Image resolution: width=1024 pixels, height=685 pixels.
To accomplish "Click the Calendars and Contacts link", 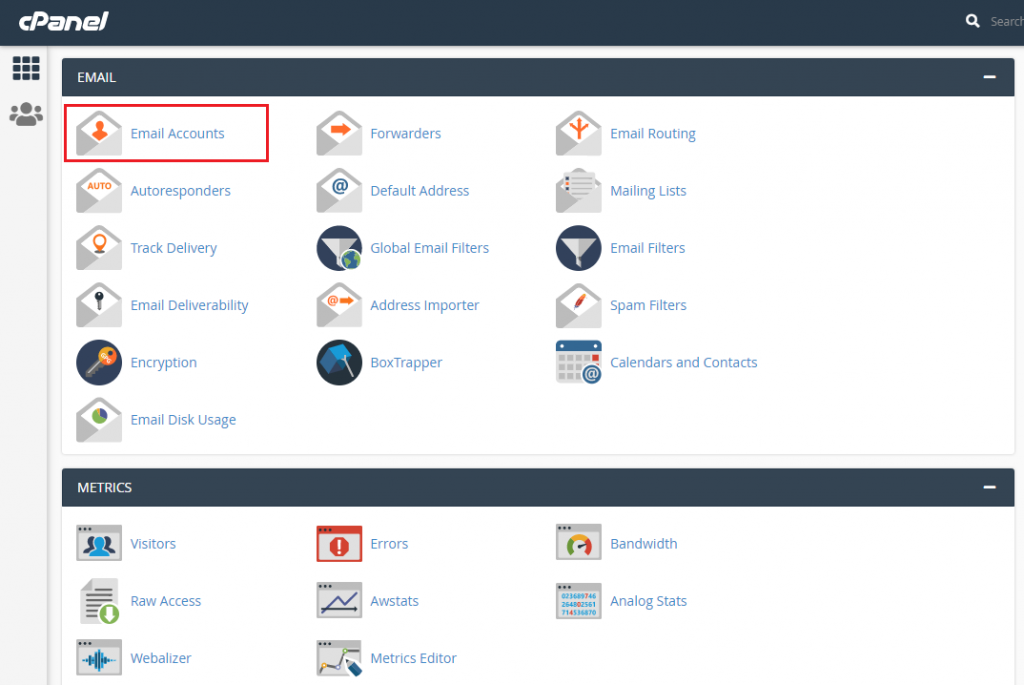I will (x=684, y=362).
